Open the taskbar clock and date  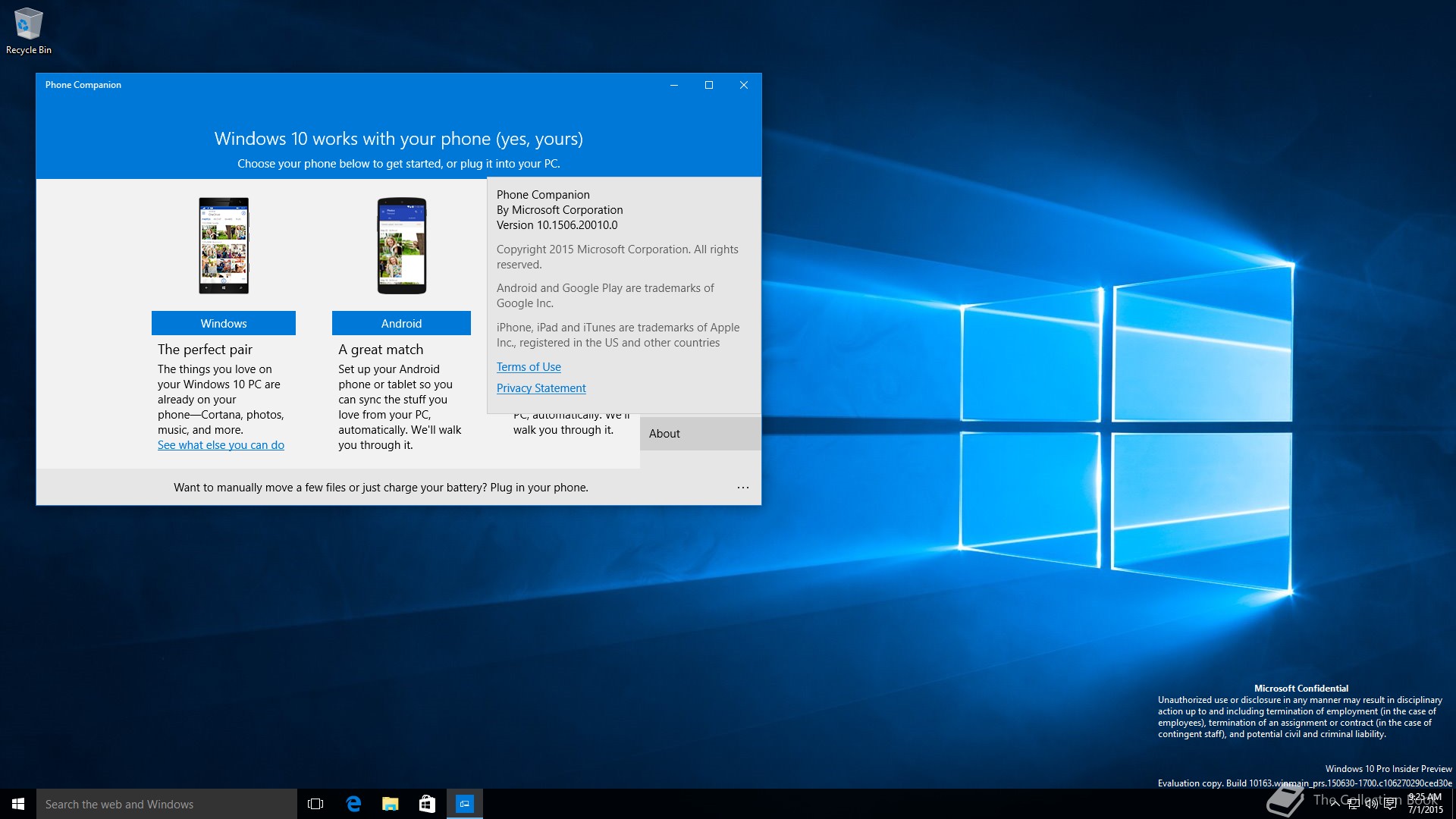pyautogui.click(x=1425, y=804)
